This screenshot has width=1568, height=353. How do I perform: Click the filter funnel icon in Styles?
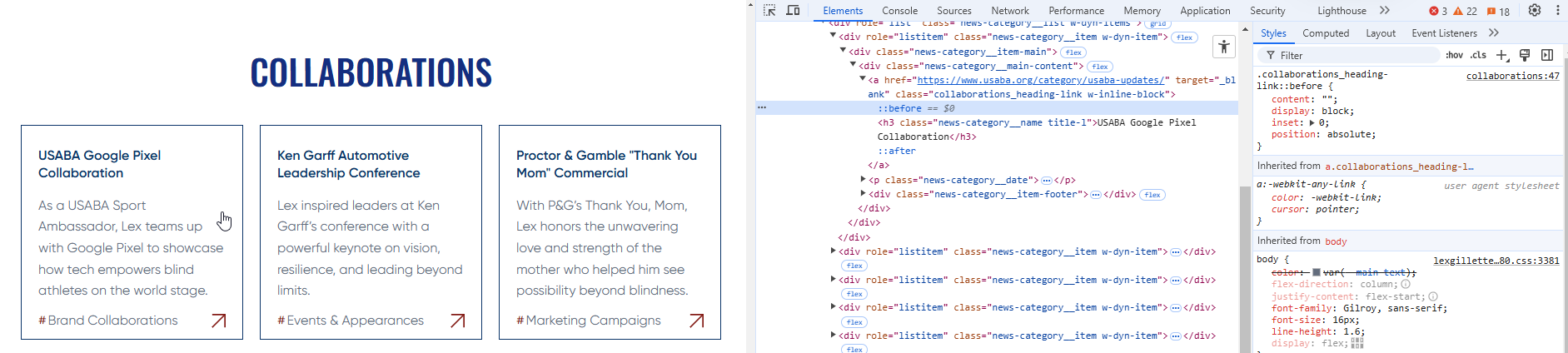(x=1271, y=55)
